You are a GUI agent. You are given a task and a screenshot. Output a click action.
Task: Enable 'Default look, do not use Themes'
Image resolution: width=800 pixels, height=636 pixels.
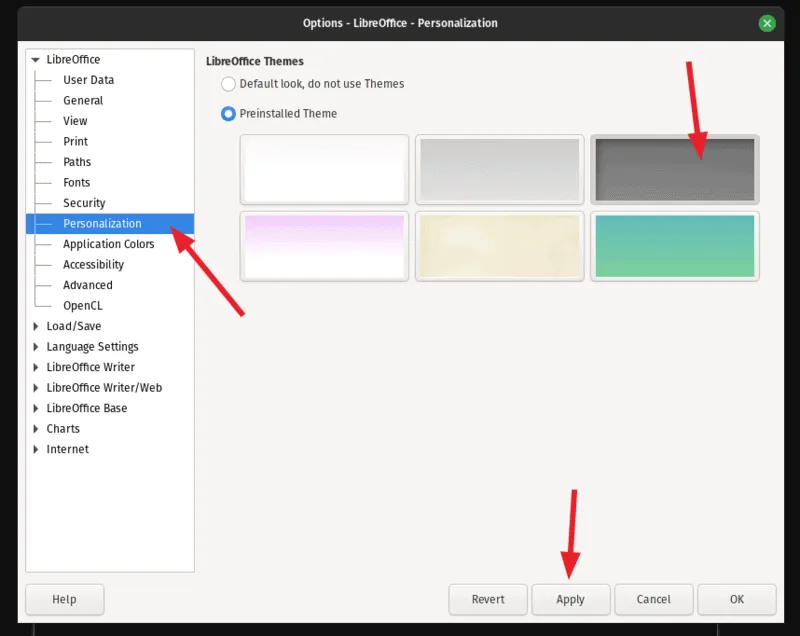[x=228, y=84]
